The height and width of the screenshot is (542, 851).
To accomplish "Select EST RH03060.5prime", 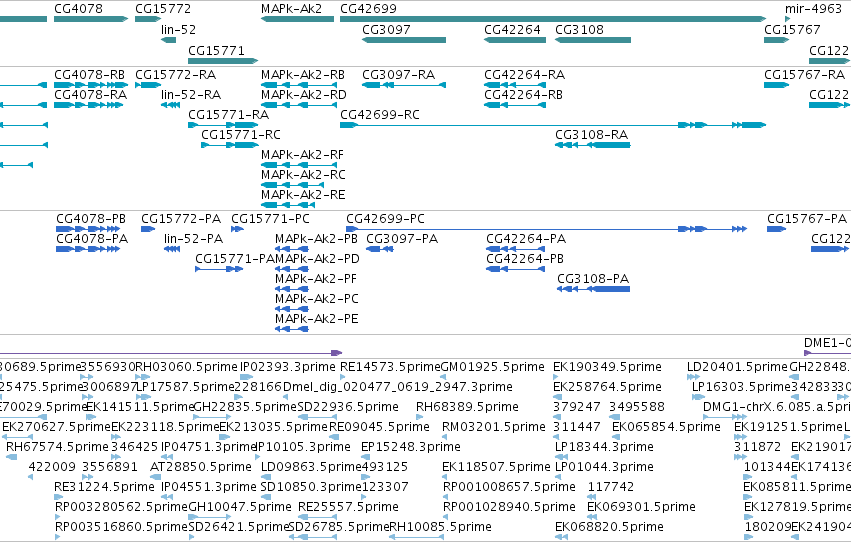I will 186,367.
